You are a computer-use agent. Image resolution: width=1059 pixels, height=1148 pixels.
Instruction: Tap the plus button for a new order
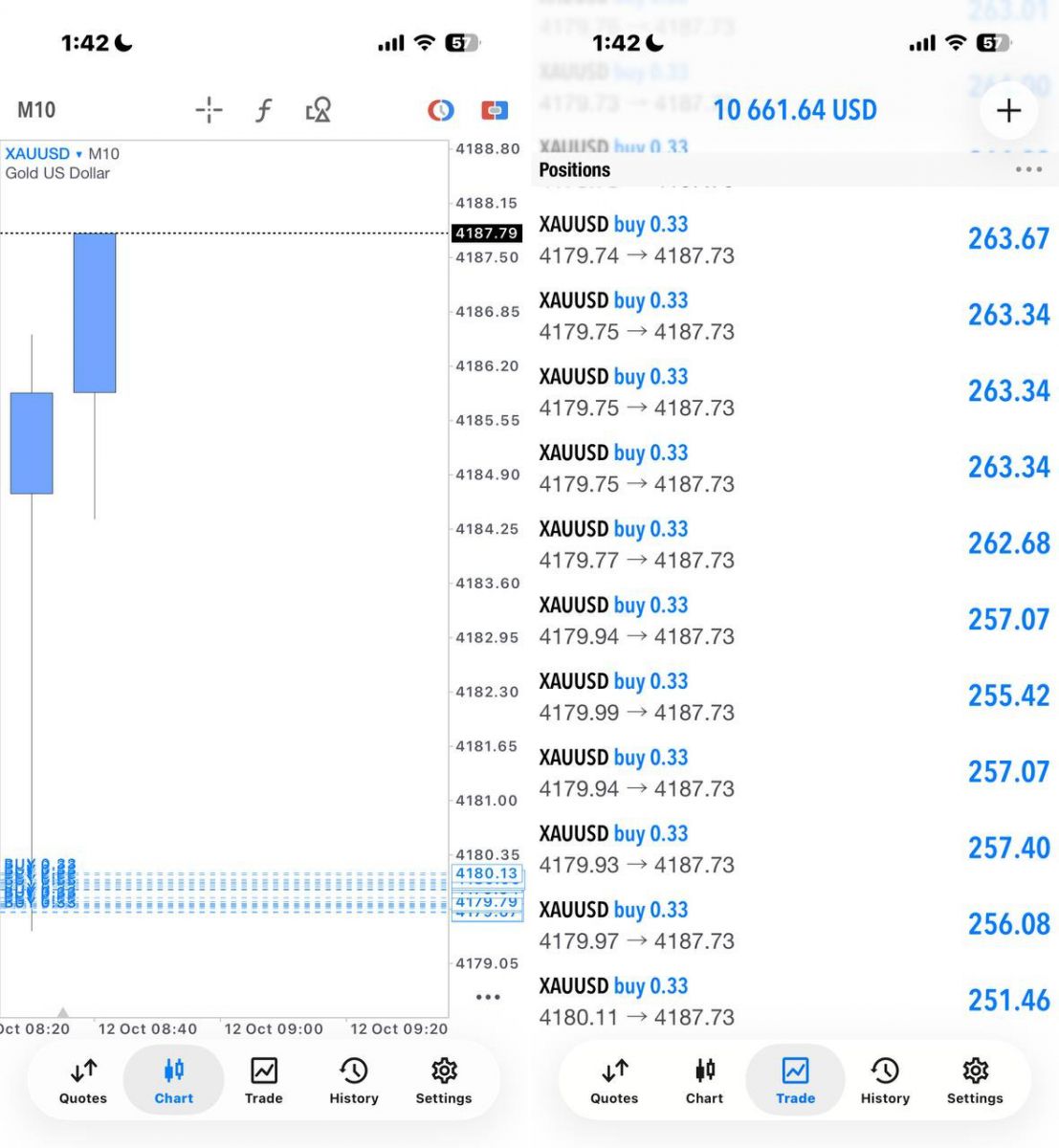coord(1009,111)
